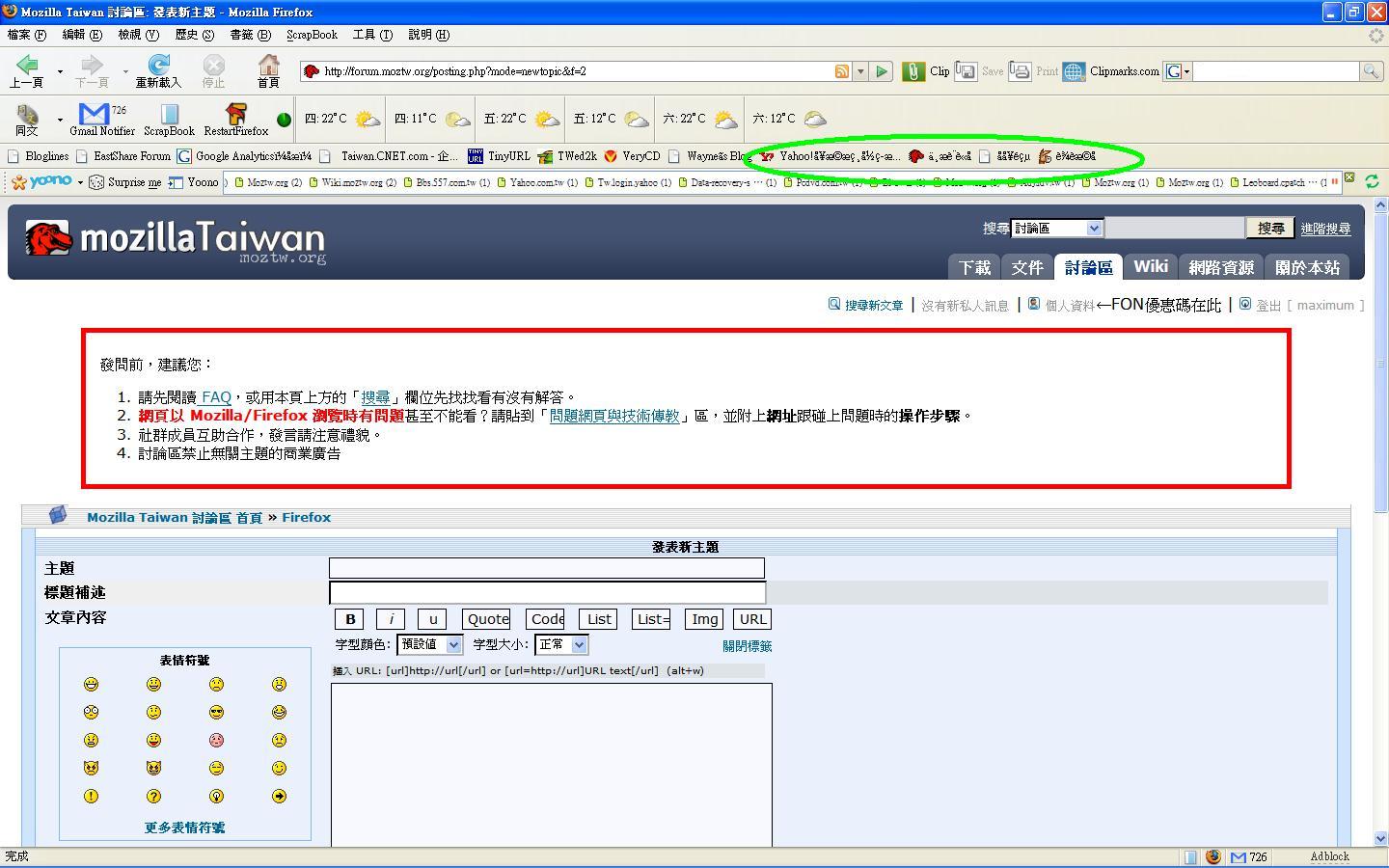Open the 字型顏色 font color dropdown
1389x868 pixels.
(429, 644)
